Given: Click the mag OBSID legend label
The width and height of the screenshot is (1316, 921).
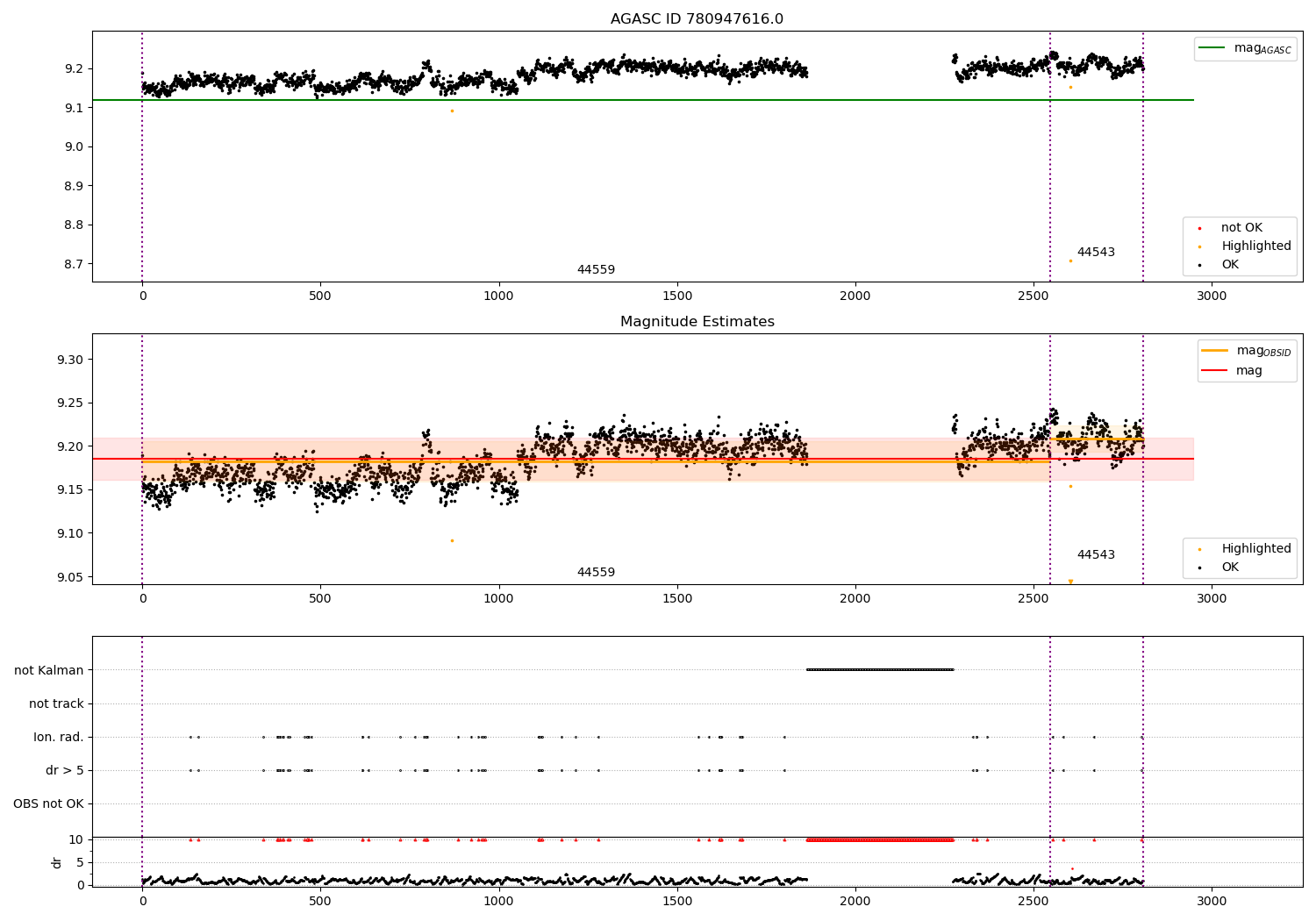Looking at the screenshot, I should pos(1263,351).
